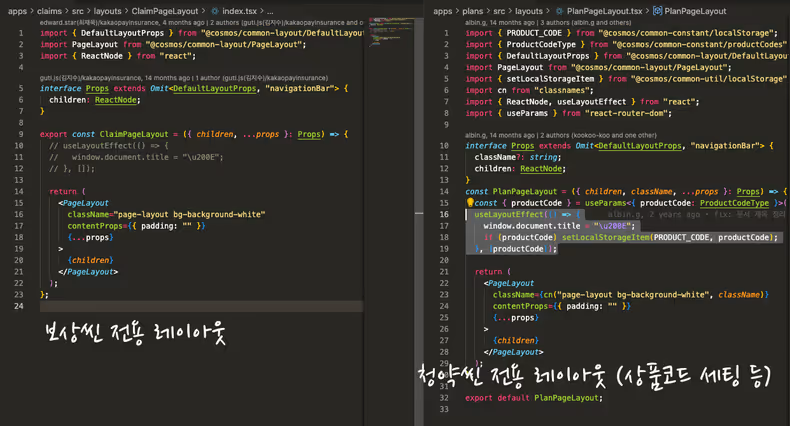
Task: Click ProductCodeType reference in useParams line
Action: coord(735,203)
